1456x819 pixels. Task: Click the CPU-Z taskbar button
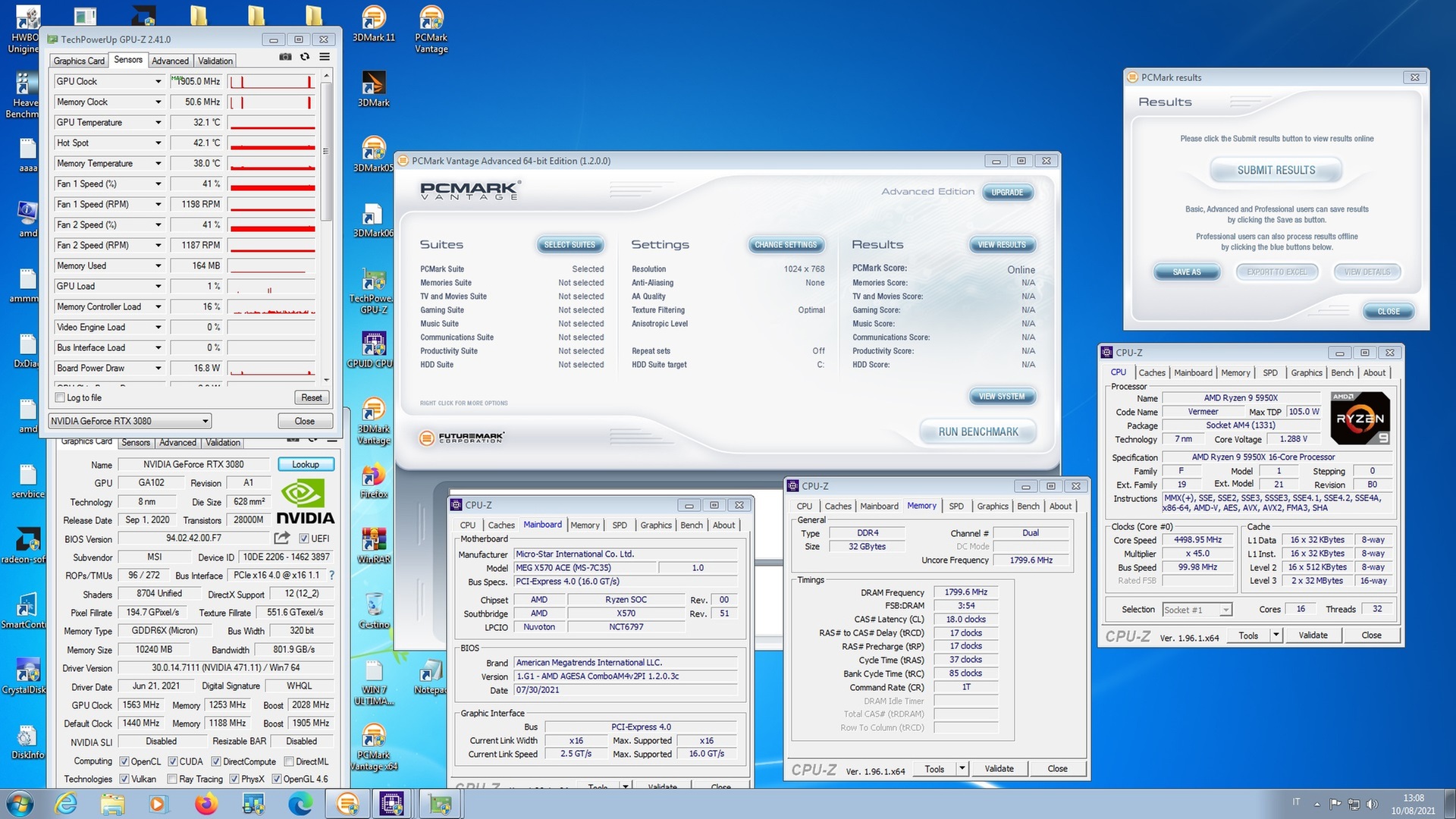click(x=392, y=803)
